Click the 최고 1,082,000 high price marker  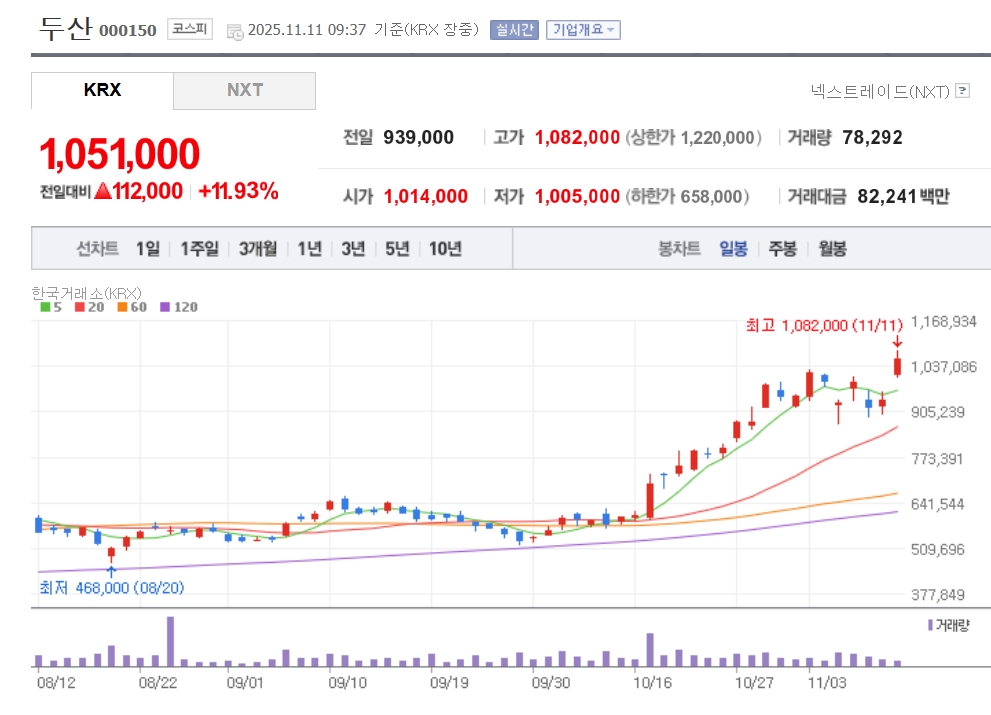click(x=824, y=325)
